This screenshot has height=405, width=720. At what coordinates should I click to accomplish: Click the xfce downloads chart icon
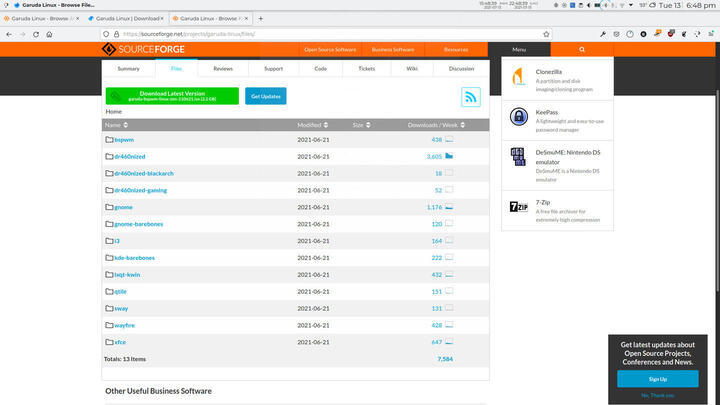[x=449, y=342]
